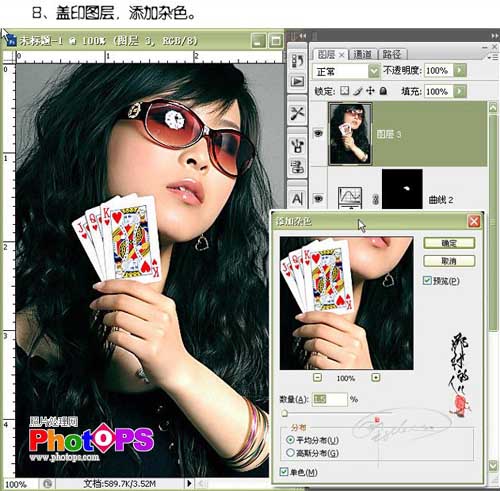Image resolution: width=500 pixels, height=491 pixels.
Task: Toggle the 预览(P) checkbox
Action: (427, 280)
